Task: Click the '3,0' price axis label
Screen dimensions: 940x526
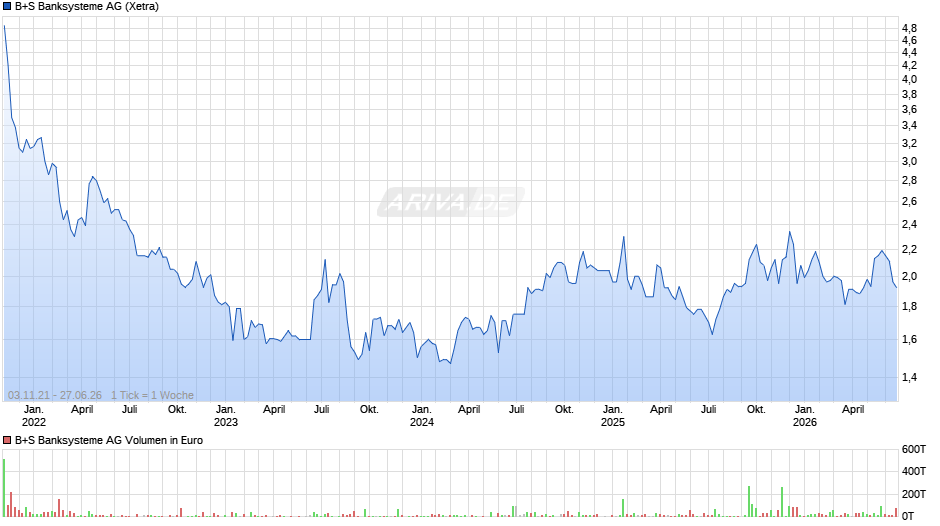Action: 909,161
